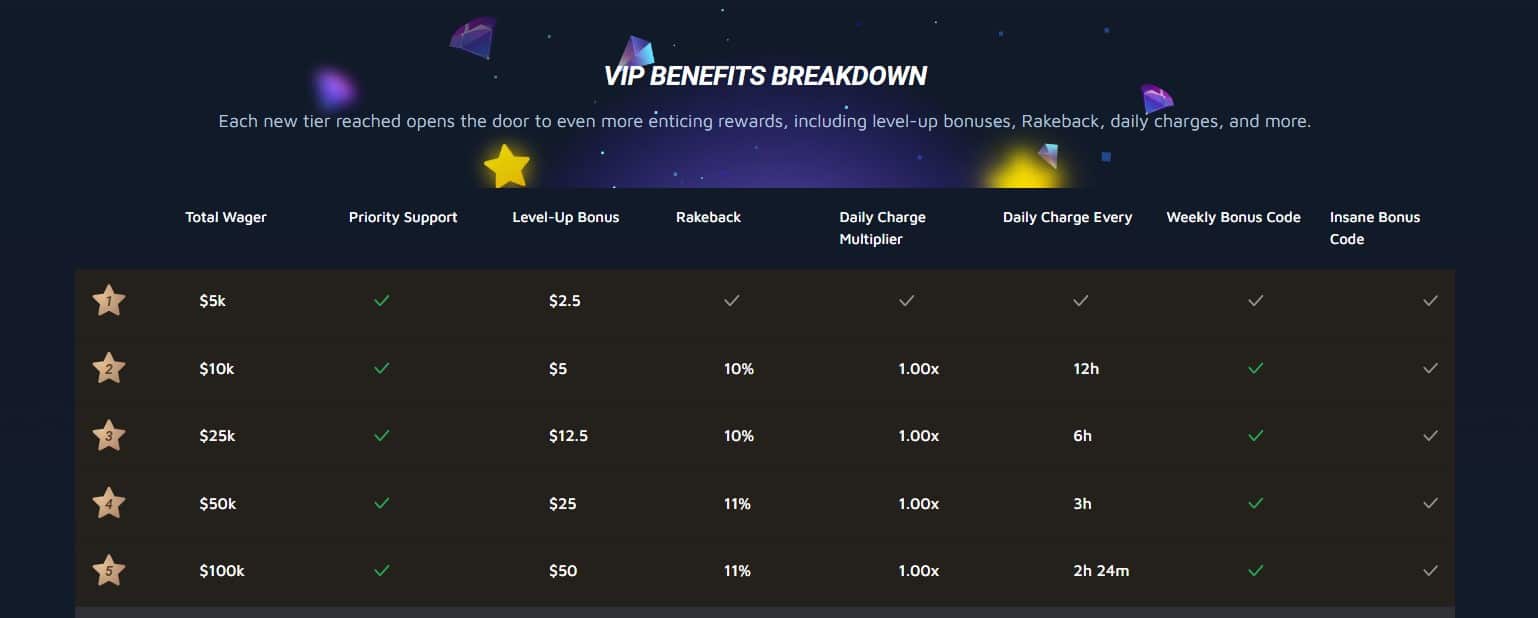The image size is (1538, 618).
Task: Click the Insane Bonus Code checkmark in $100k row
Action: [1431, 571]
